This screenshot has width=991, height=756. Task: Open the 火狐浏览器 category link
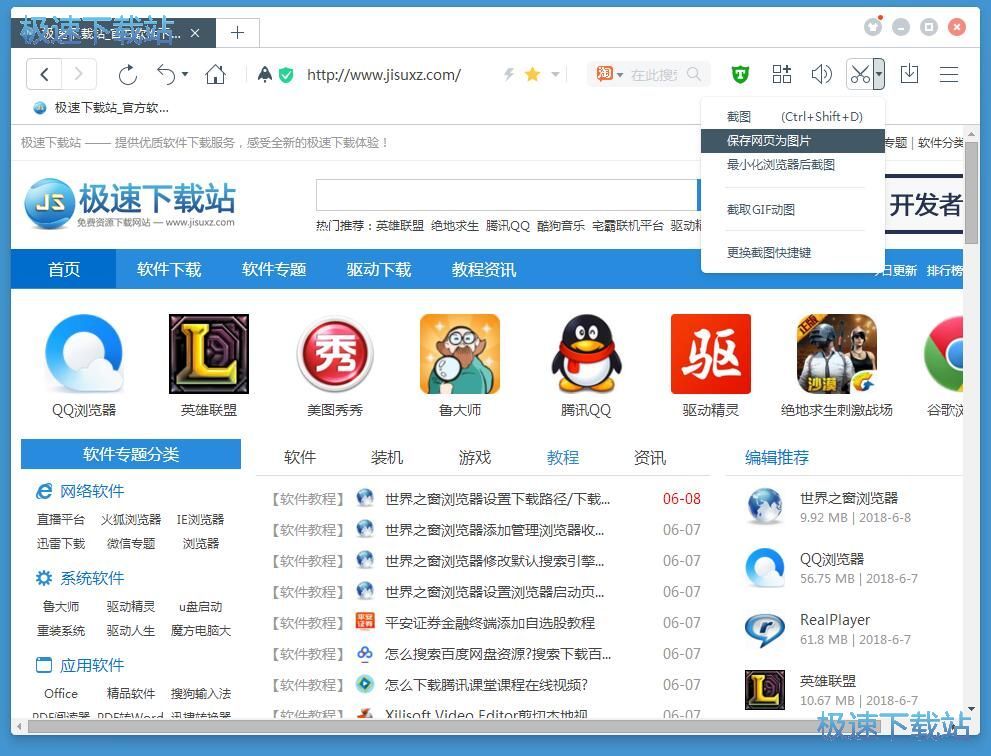[131, 519]
